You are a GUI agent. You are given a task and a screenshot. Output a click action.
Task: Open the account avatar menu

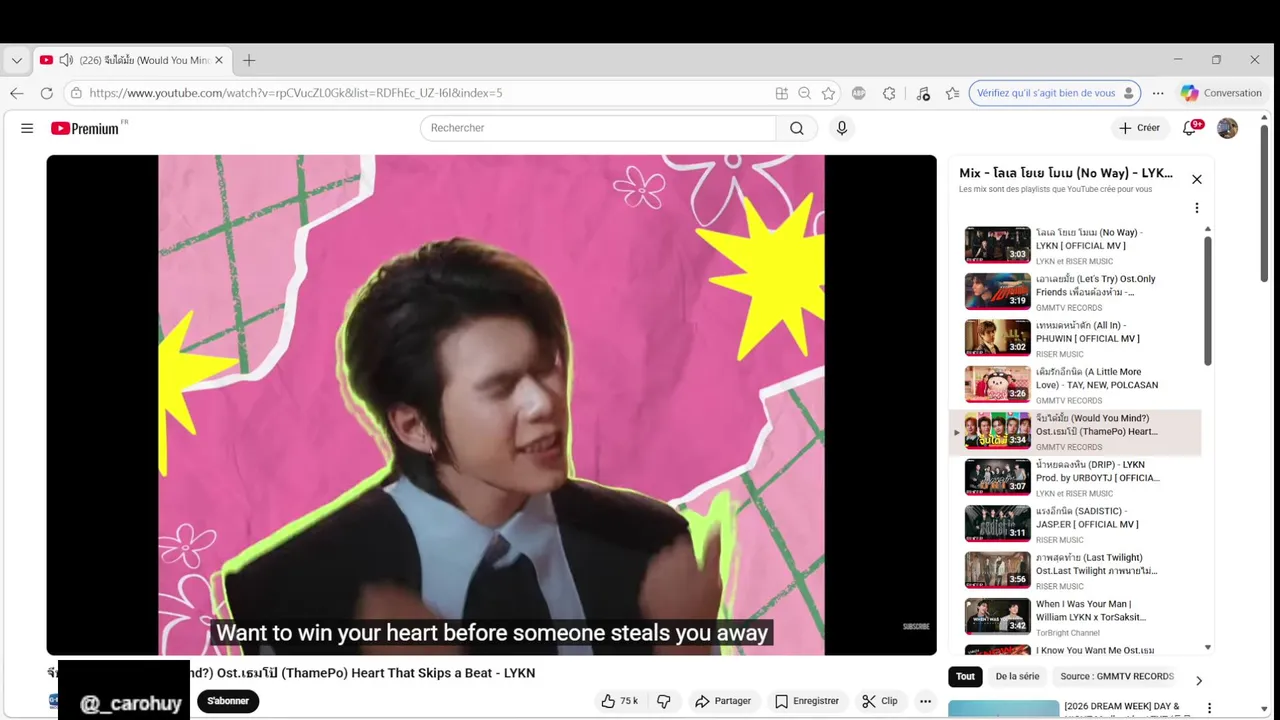(1227, 128)
